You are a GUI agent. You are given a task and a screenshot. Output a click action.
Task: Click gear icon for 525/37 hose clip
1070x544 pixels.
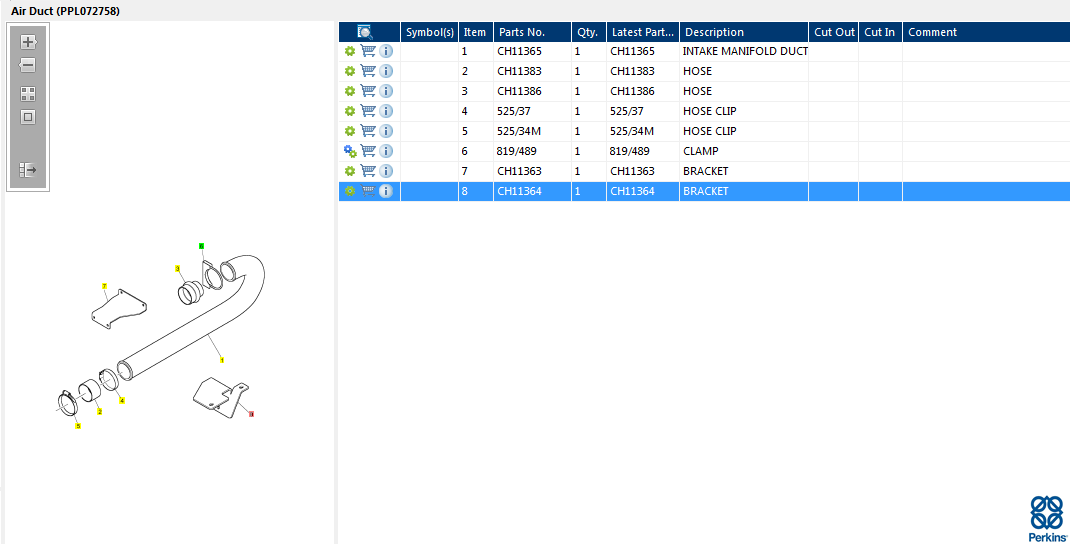(349, 111)
